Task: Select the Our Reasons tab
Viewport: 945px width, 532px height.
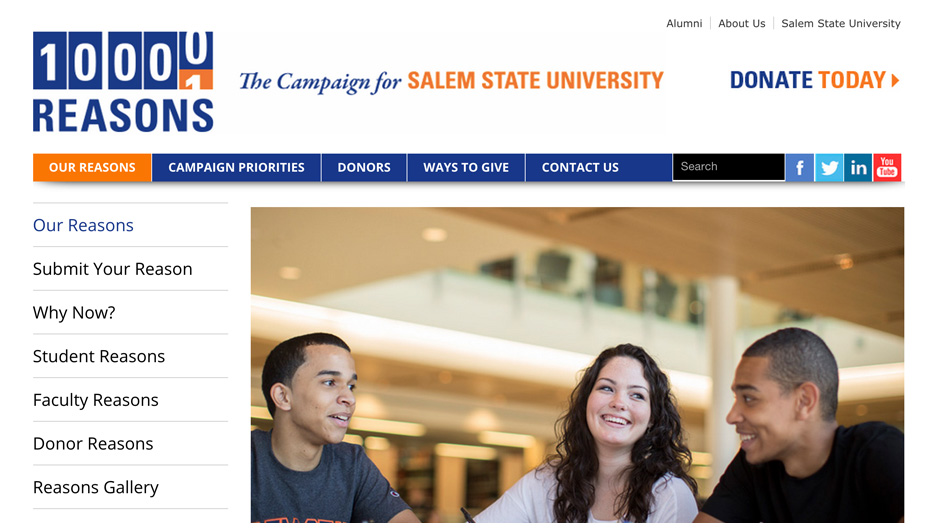Action: 92,167
